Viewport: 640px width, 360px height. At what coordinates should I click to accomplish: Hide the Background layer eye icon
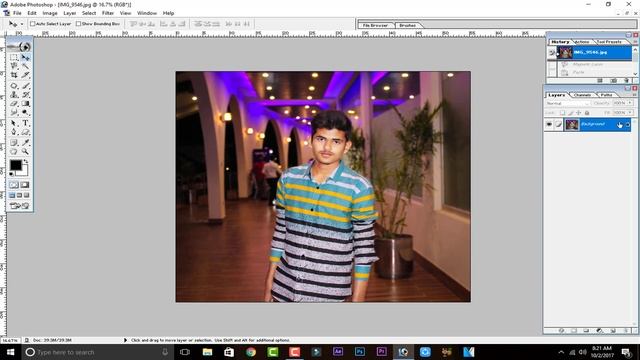click(x=549, y=124)
